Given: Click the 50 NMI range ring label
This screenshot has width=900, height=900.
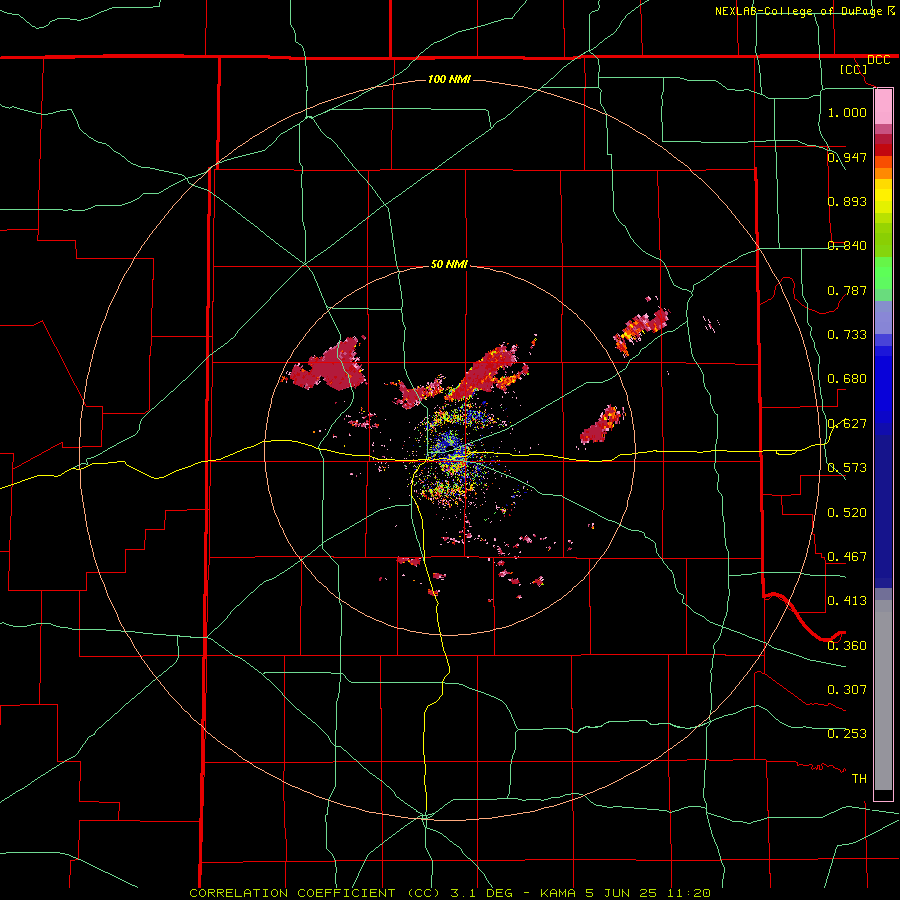Looking at the screenshot, I should [449, 265].
